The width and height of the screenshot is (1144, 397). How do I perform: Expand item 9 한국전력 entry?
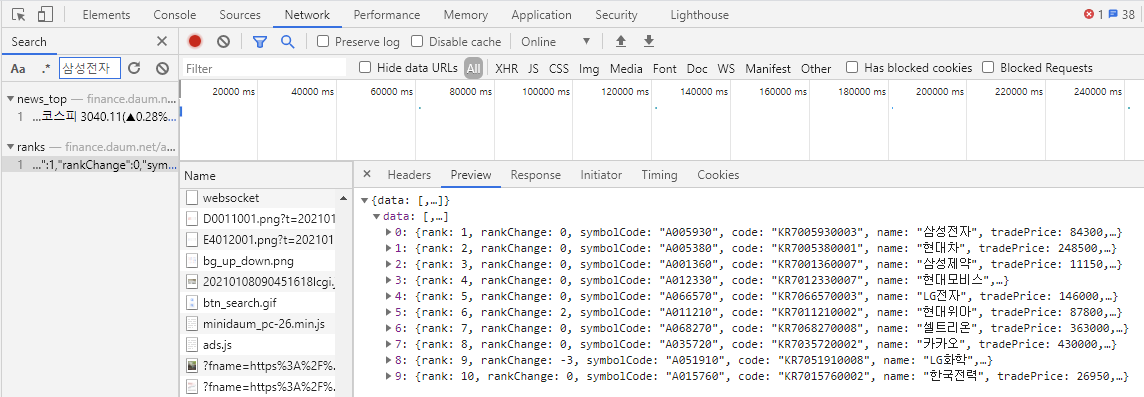click(x=388, y=376)
